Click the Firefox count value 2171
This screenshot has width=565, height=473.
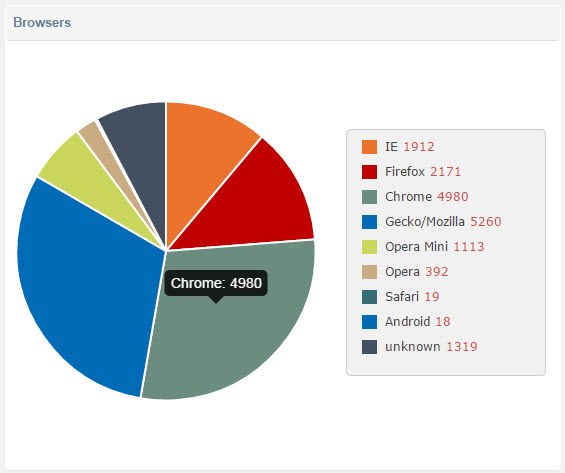[445, 171]
